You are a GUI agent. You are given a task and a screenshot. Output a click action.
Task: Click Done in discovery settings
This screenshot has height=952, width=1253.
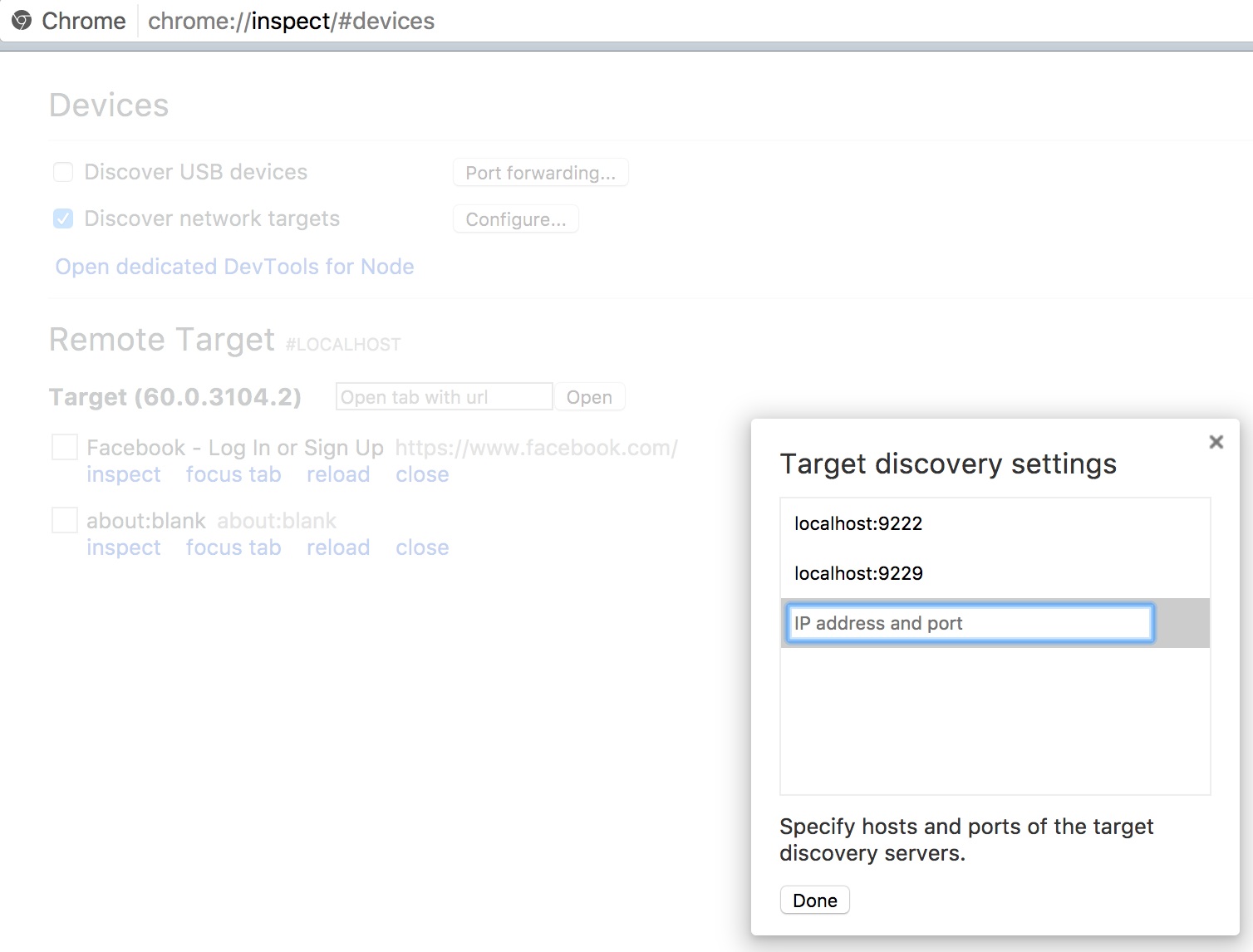tap(814, 900)
